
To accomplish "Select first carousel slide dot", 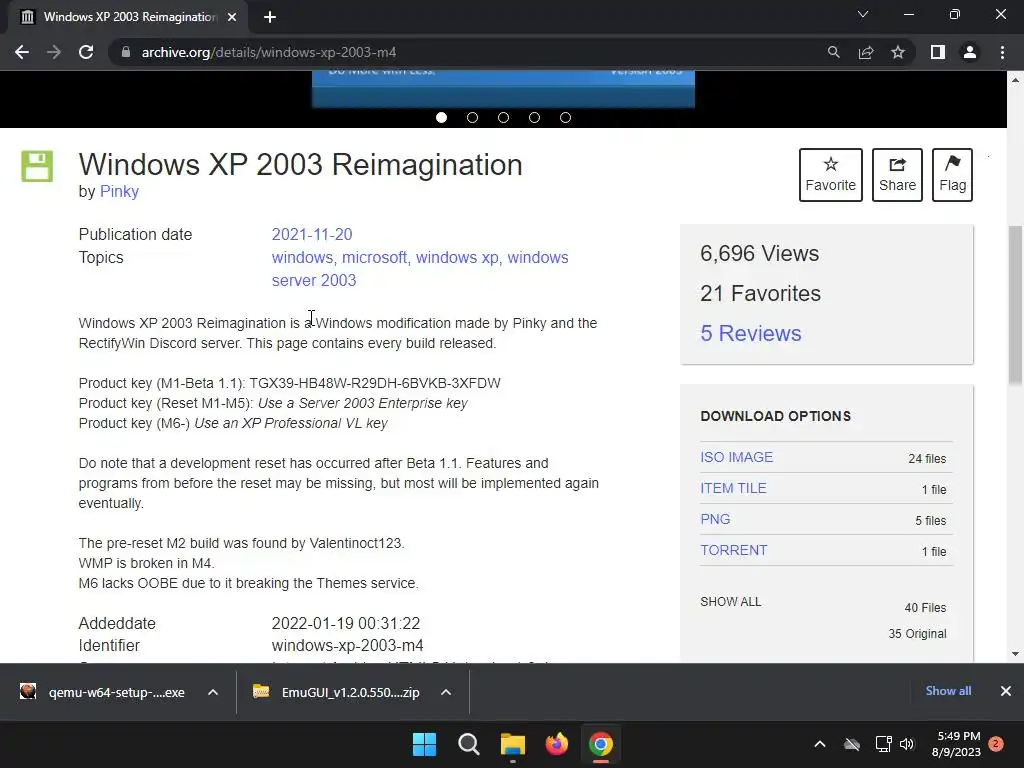I will (441, 118).
